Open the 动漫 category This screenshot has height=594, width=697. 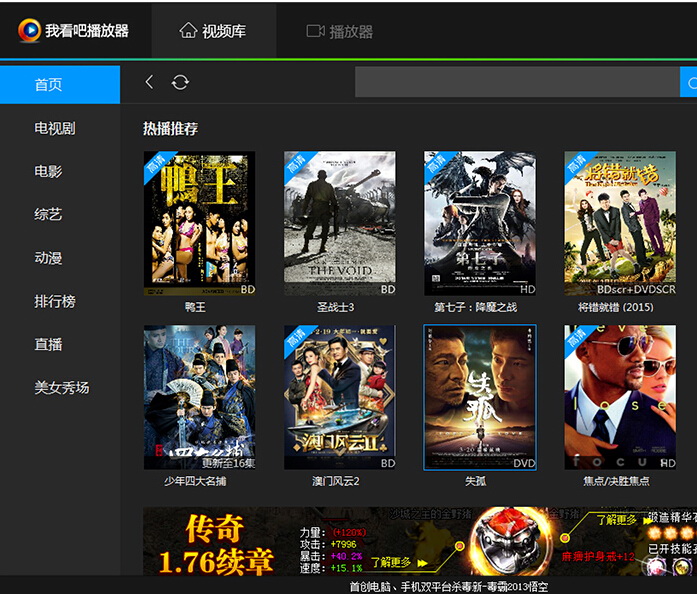pyautogui.click(x=48, y=257)
